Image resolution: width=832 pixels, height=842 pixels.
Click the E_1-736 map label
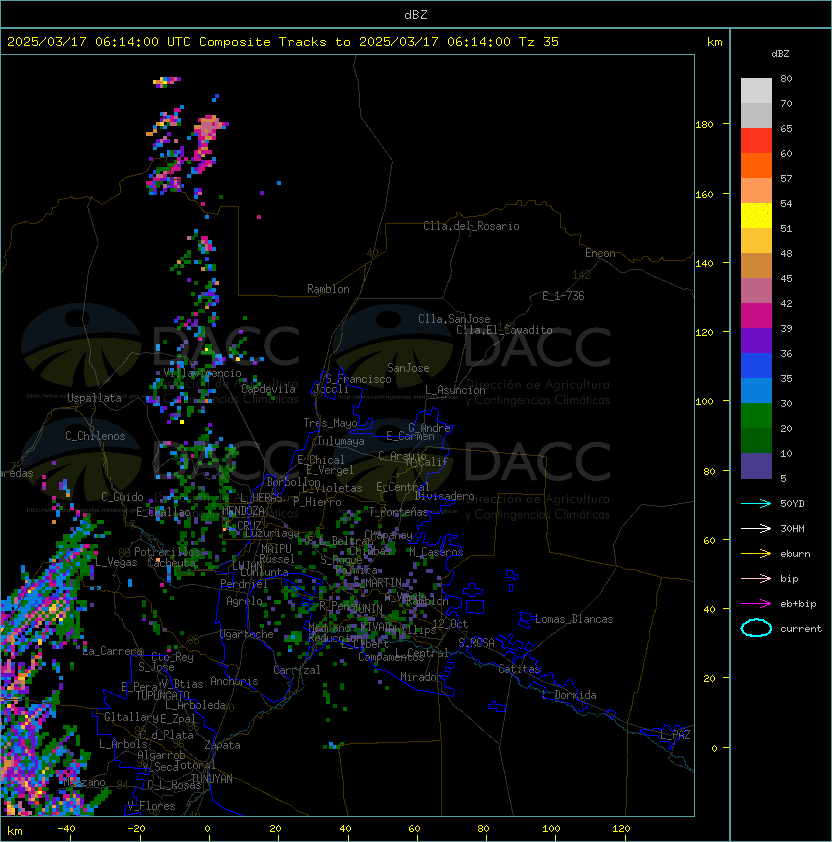(563, 296)
